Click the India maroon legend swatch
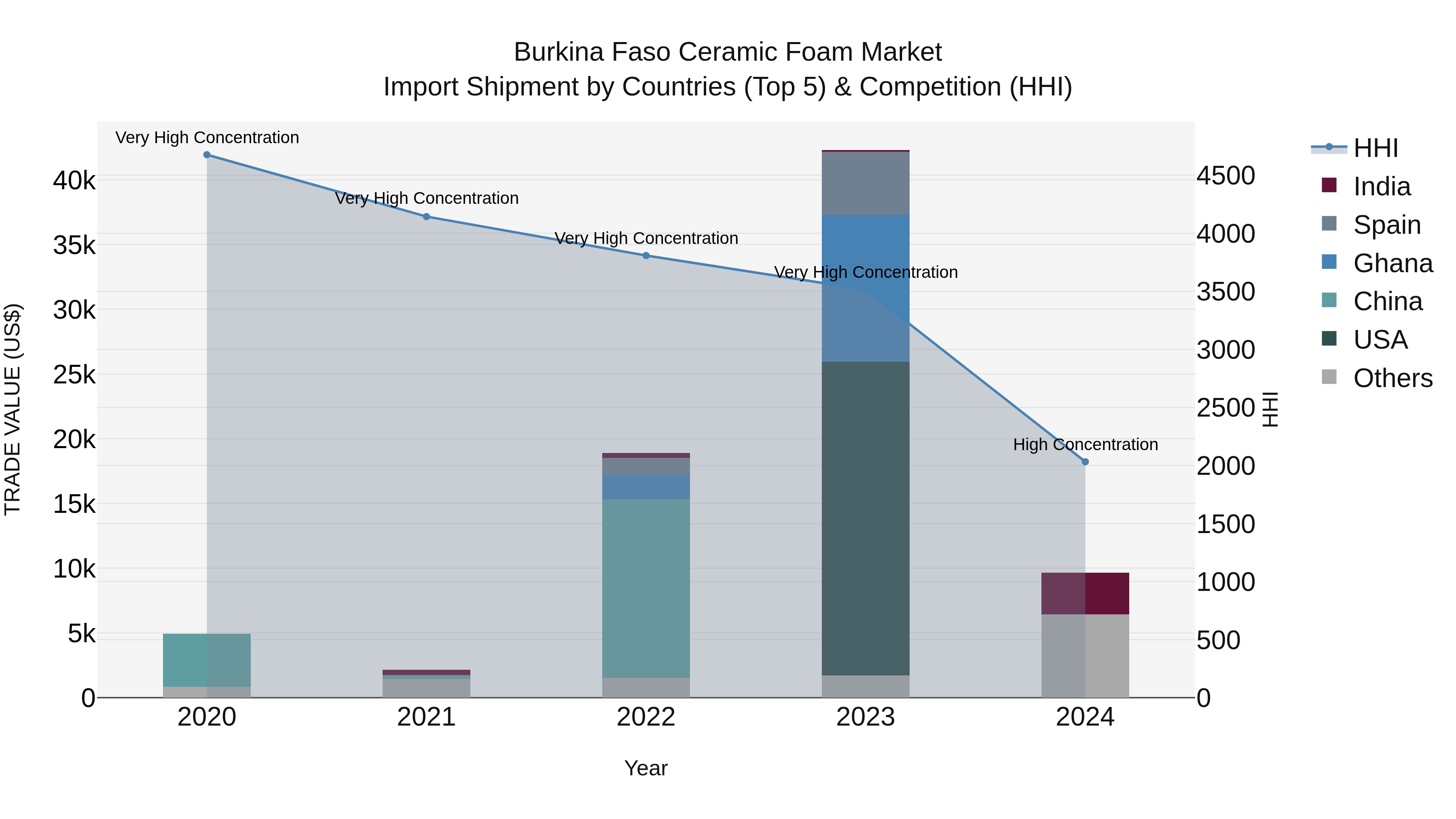Viewport: 1456px width, 819px height. (1329, 185)
